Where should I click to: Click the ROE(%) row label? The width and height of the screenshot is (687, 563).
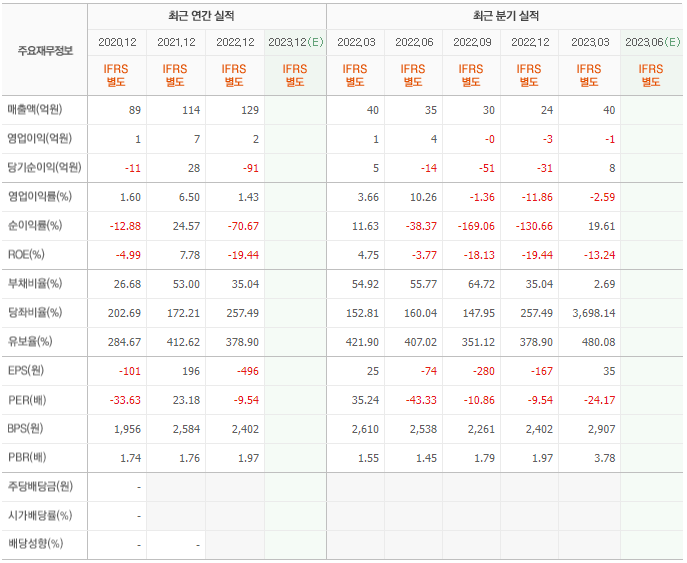26,255
